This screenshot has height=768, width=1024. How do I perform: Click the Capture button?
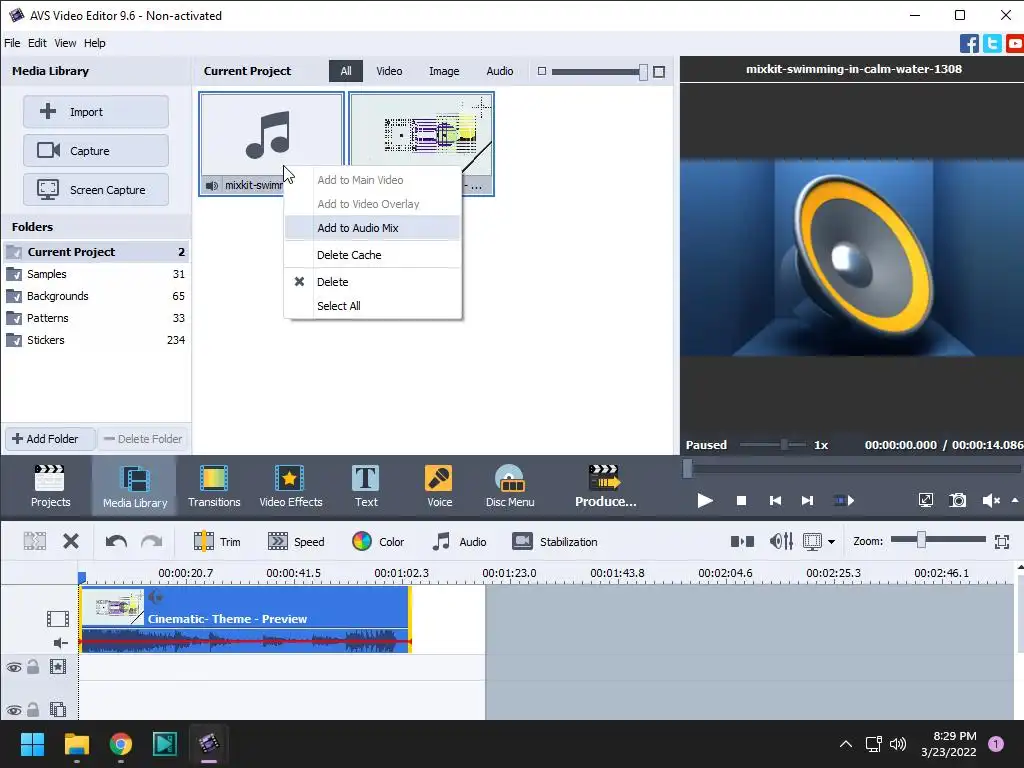click(x=96, y=151)
